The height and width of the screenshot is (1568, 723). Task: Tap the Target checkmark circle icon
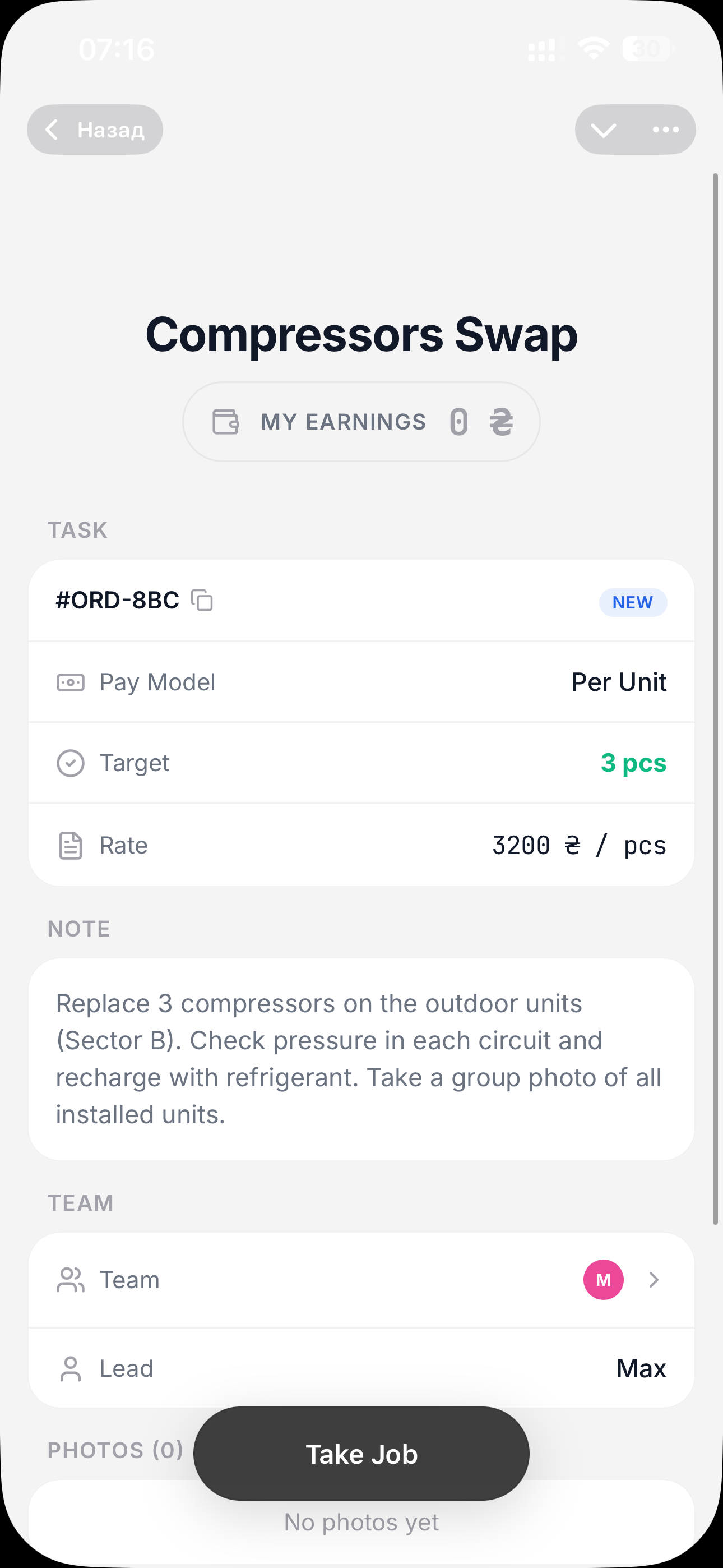point(71,763)
